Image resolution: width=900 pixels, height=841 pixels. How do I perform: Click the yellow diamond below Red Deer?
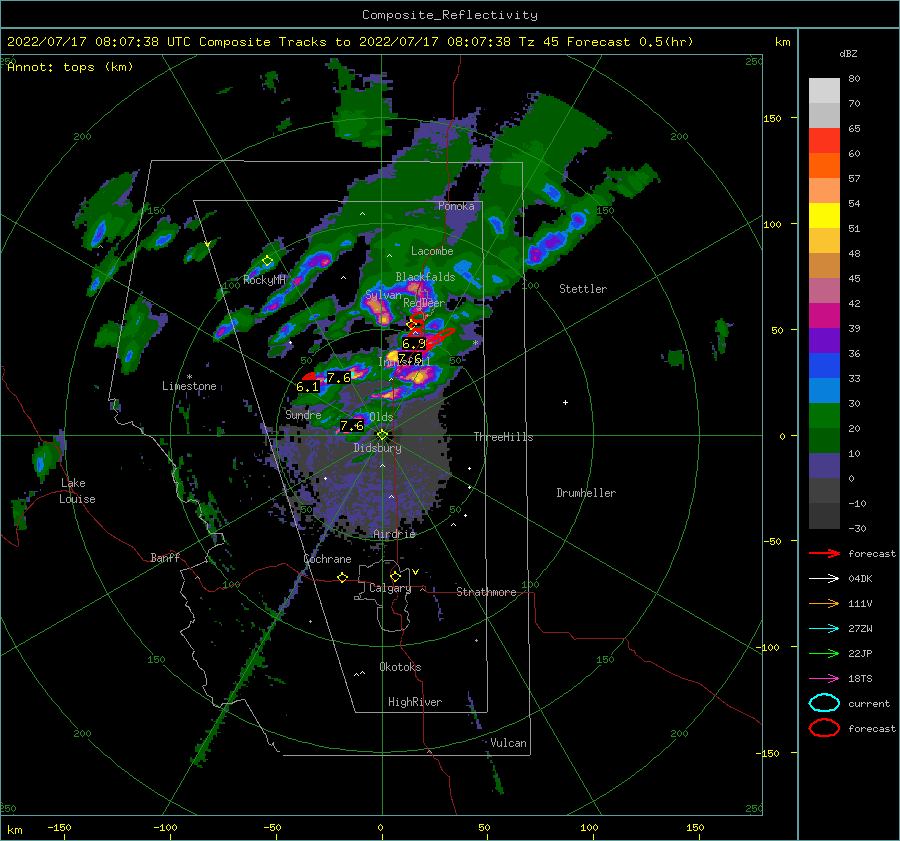click(412, 325)
